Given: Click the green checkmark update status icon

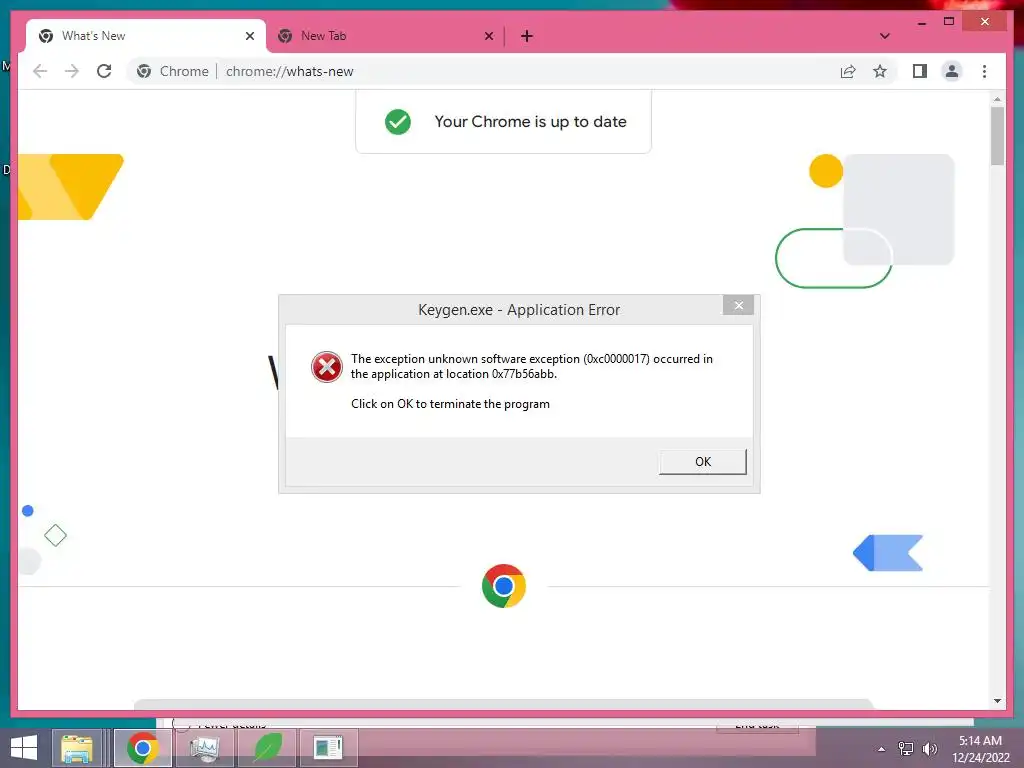Looking at the screenshot, I should 398,121.
